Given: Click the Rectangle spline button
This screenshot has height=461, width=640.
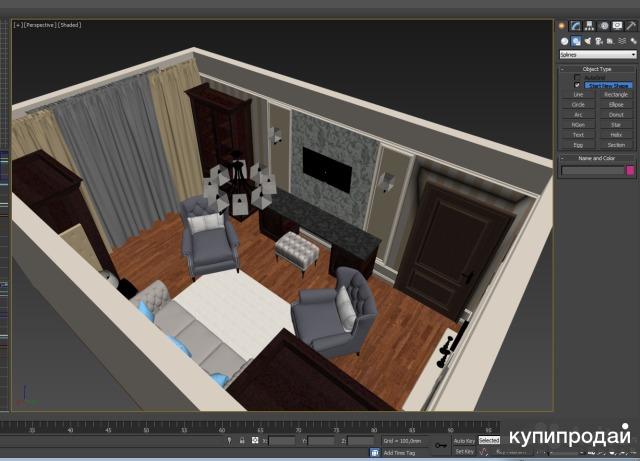Looking at the screenshot, I should [x=616, y=94].
